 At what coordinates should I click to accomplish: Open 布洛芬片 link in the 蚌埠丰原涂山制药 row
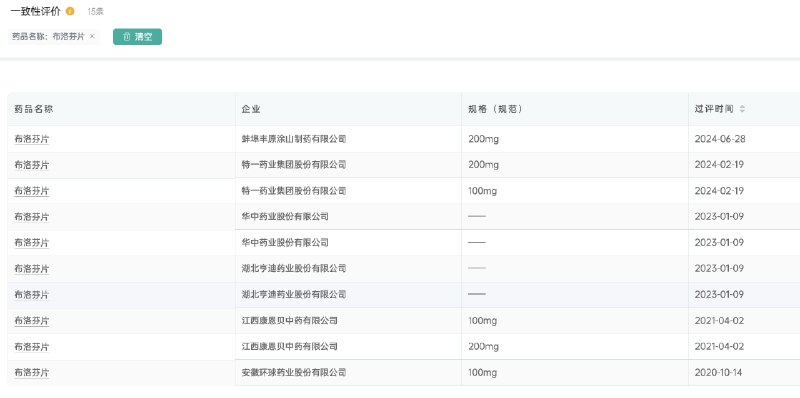(x=32, y=139)
